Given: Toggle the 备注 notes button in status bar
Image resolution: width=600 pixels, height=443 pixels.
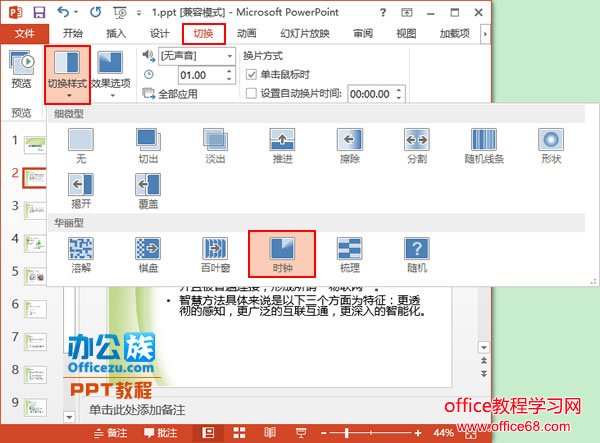Looking at the screenshot, I should (x=111, y=433).
